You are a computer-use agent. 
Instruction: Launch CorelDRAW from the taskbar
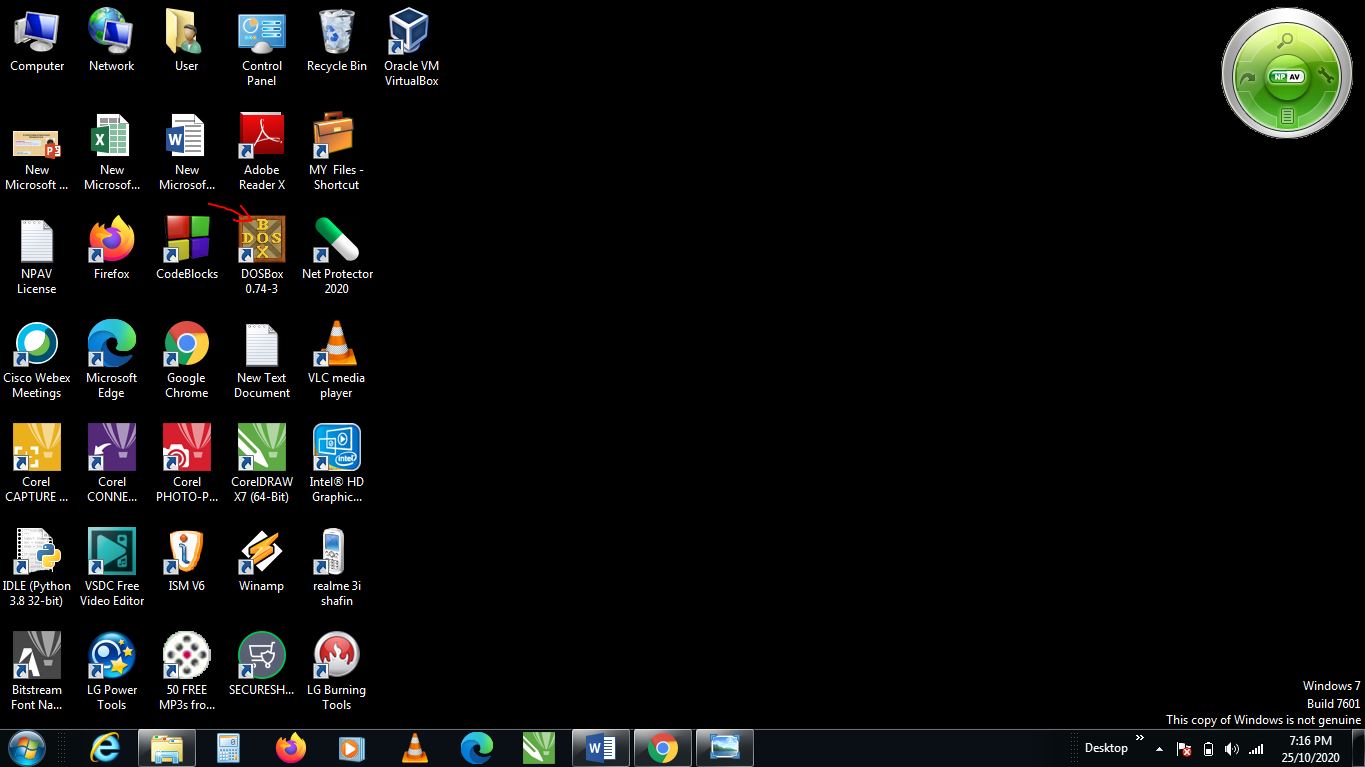point(538,748)
